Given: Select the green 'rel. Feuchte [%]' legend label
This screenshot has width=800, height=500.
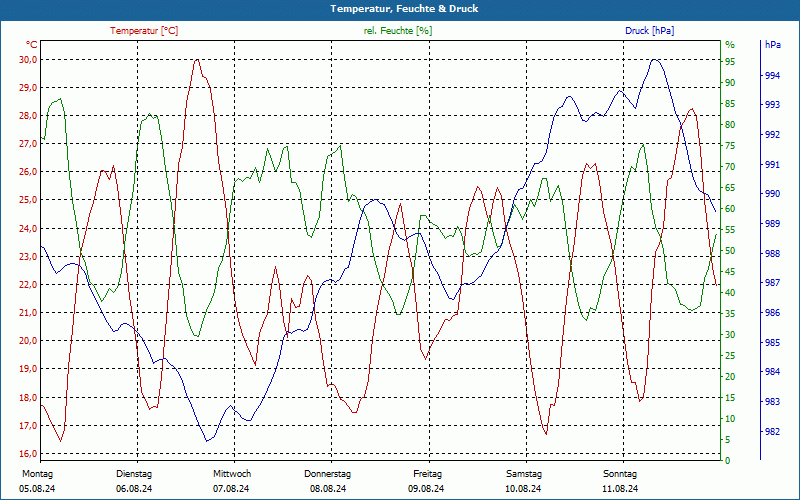Looking at the screenshot, I should pos(398,31).
